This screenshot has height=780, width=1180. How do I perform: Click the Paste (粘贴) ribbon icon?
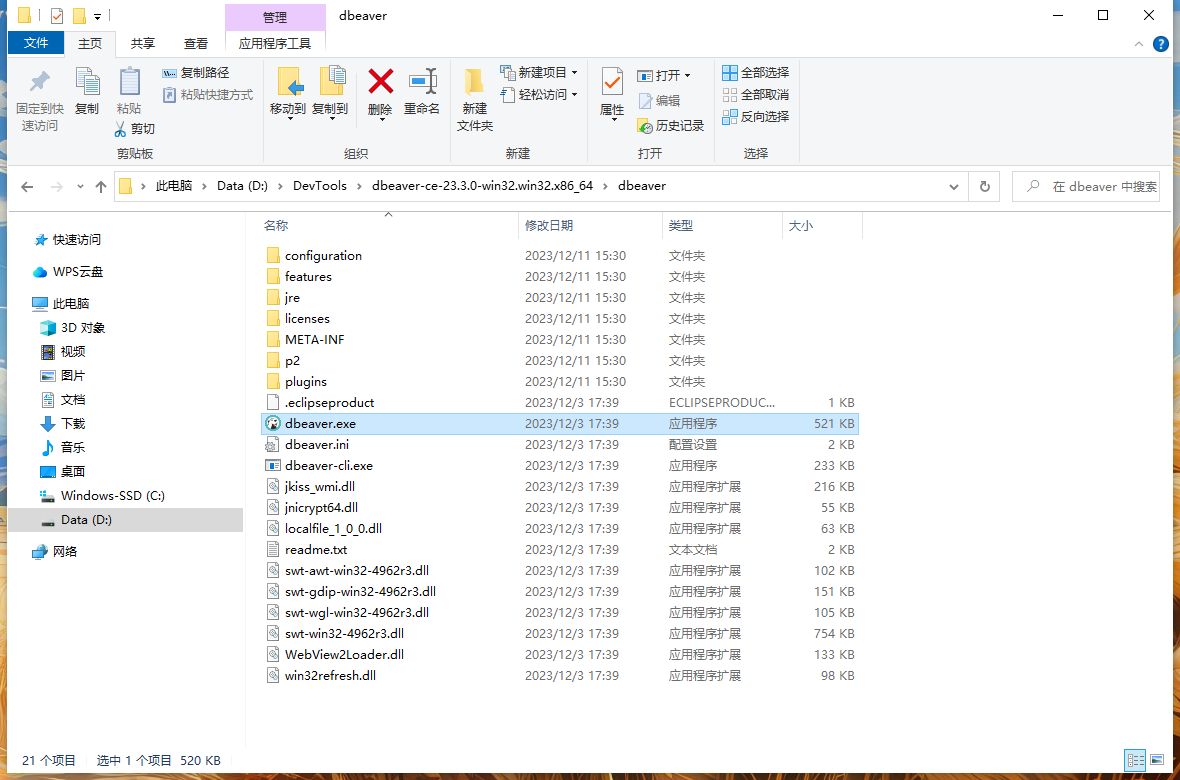pyautogui.click(x=129, y=81)
